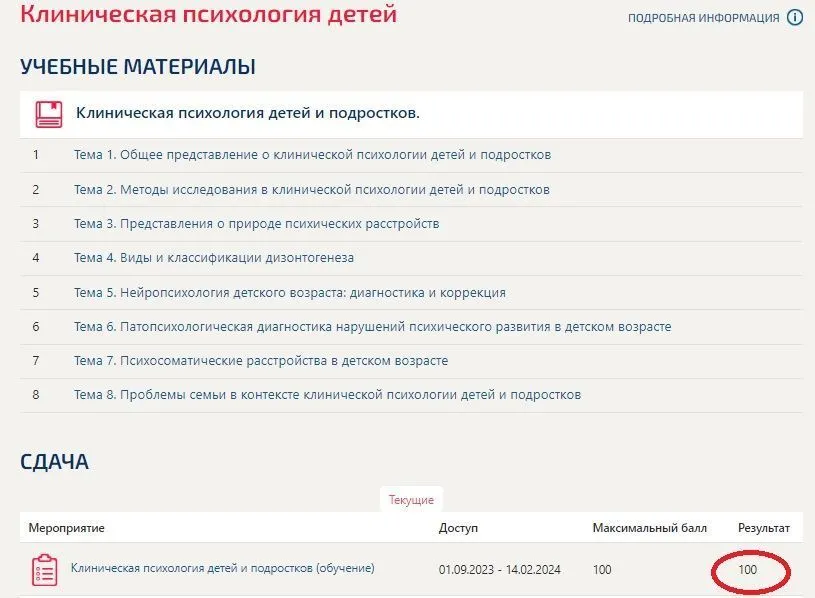This screenshot has width=815, height=598.
Task: Open Тема 1 general overview topic
Action: (x=312, y=155)
